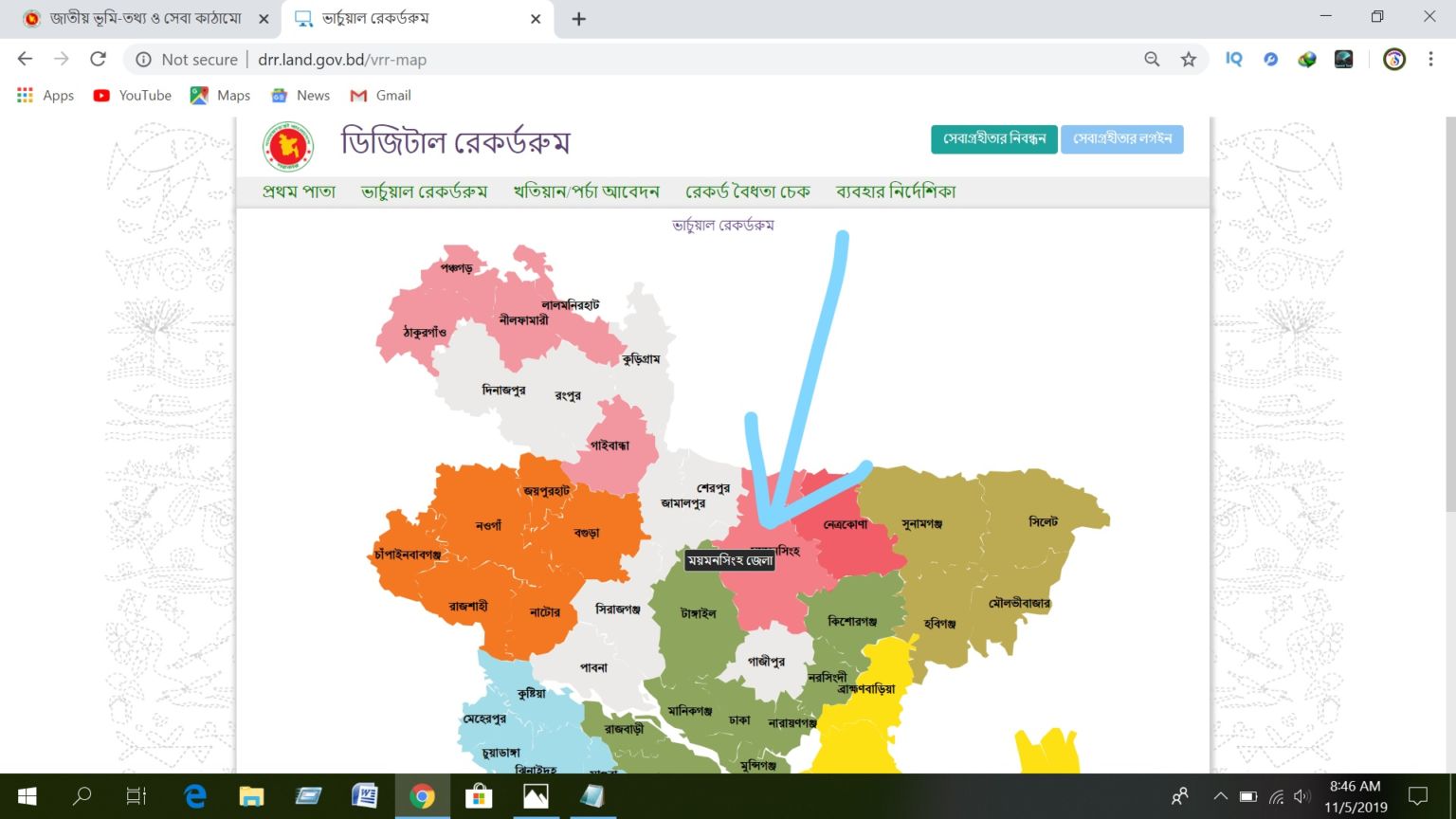This screenshot has width=1456, height=819.
Task: Open the খতিয়ান/পর্চা আবেদন menu item
Action: click(586, 191)
